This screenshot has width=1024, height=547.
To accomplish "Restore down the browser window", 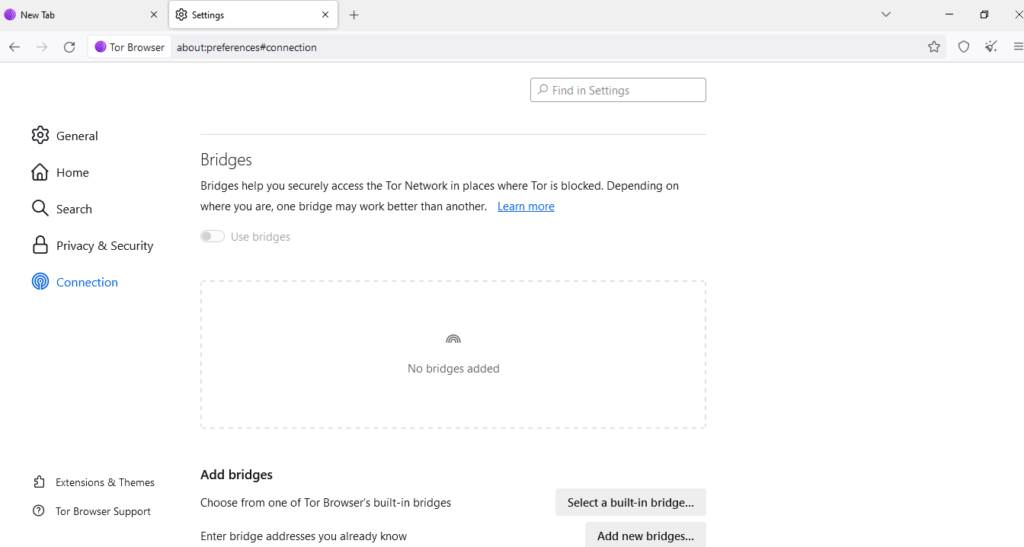I will point(984,14).
